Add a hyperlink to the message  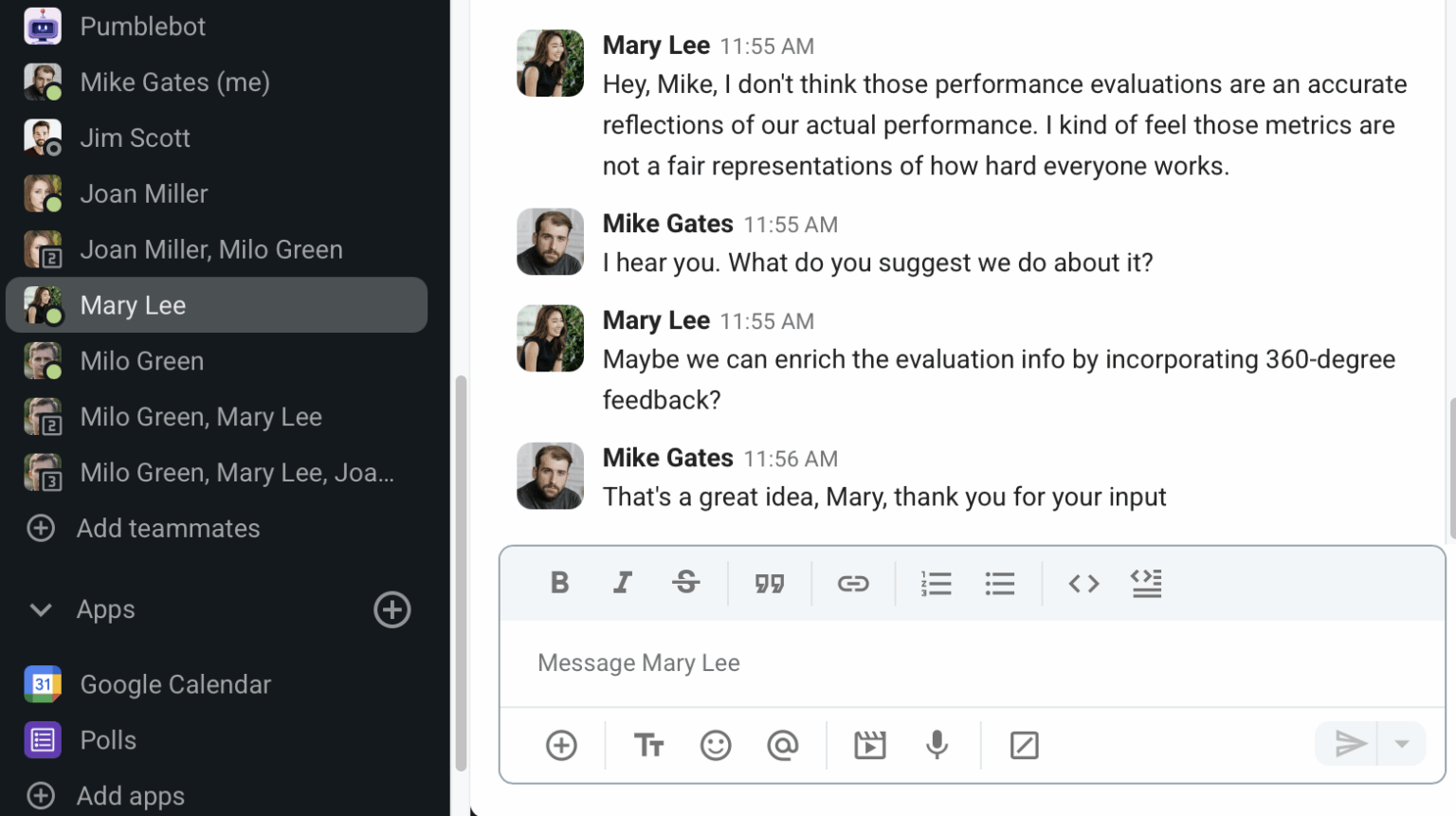pos(853,583)
